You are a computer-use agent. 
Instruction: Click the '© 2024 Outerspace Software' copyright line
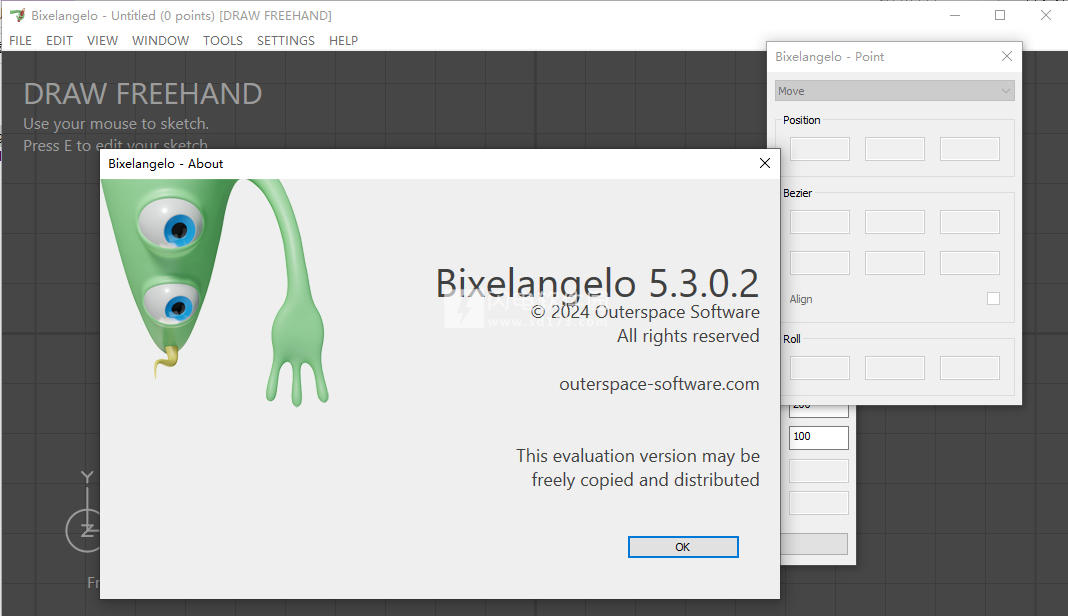coord(645,312)
